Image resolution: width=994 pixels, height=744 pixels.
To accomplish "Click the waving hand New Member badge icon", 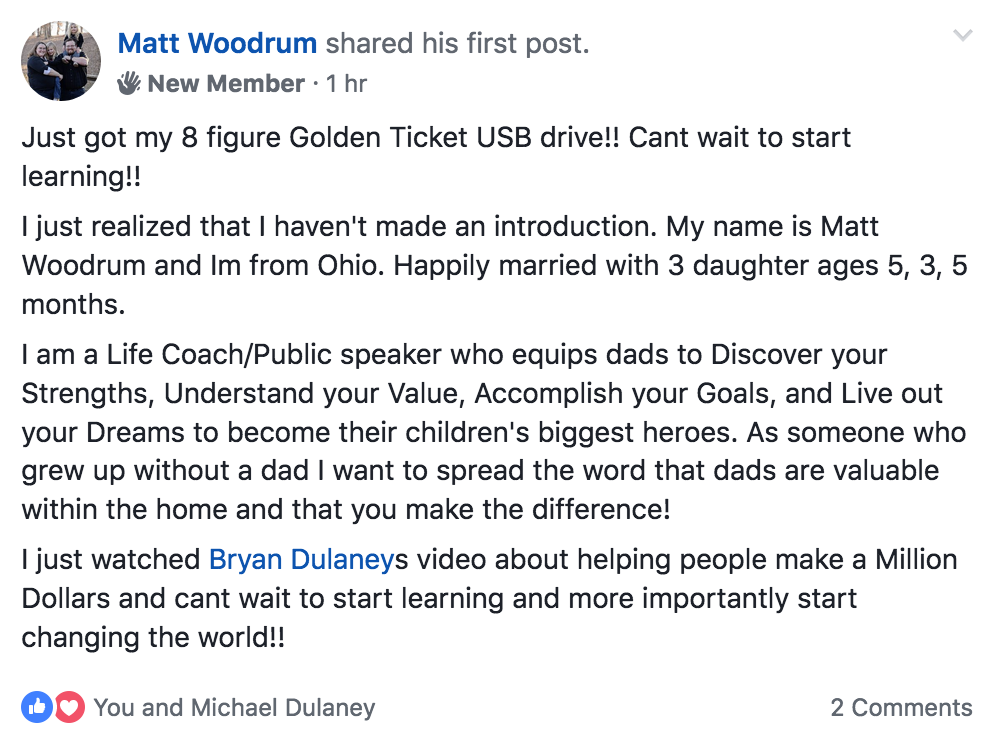I will [129, 83].
